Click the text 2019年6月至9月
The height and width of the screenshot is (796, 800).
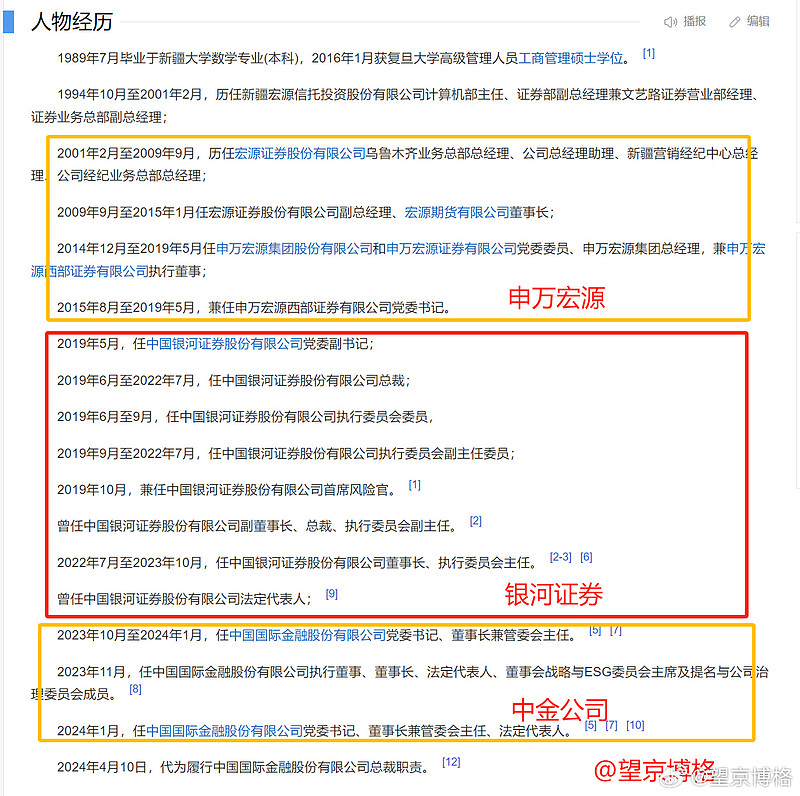tap(105, 417)
